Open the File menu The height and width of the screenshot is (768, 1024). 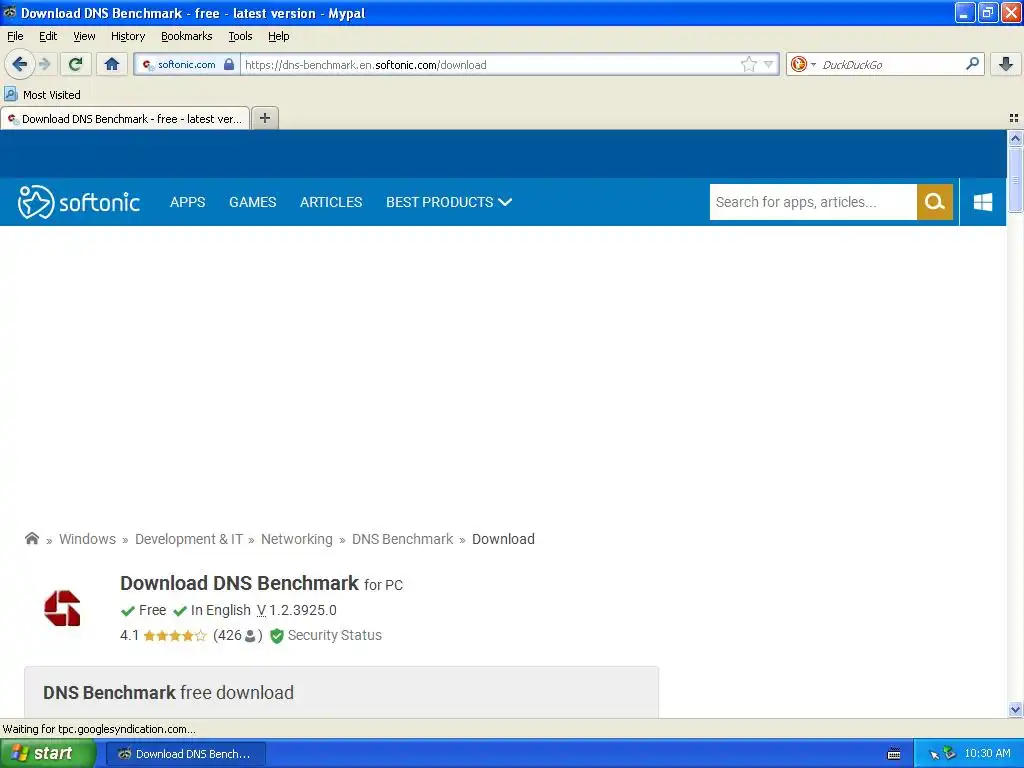(15, 36)
